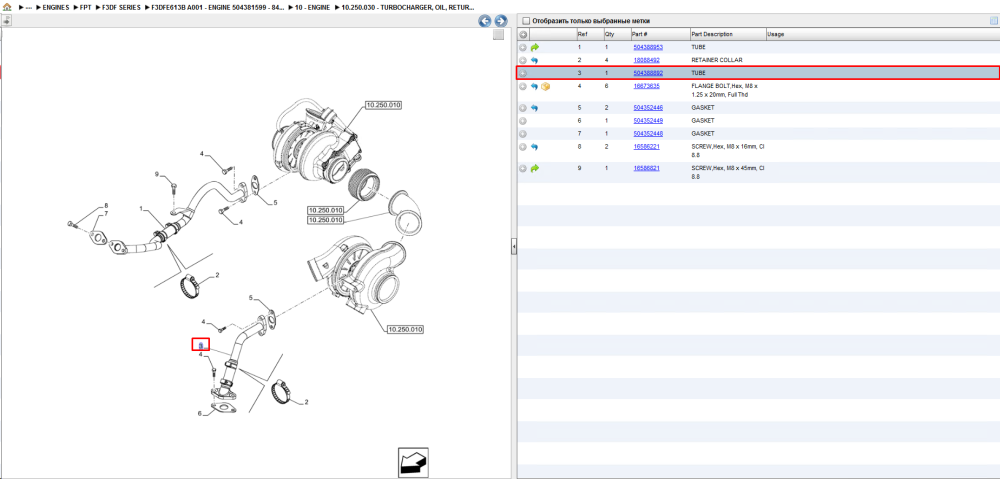The height and width of the screenshot is (479, 1000).
Task: Select callout 9 on the diagram
Action: 156,173
